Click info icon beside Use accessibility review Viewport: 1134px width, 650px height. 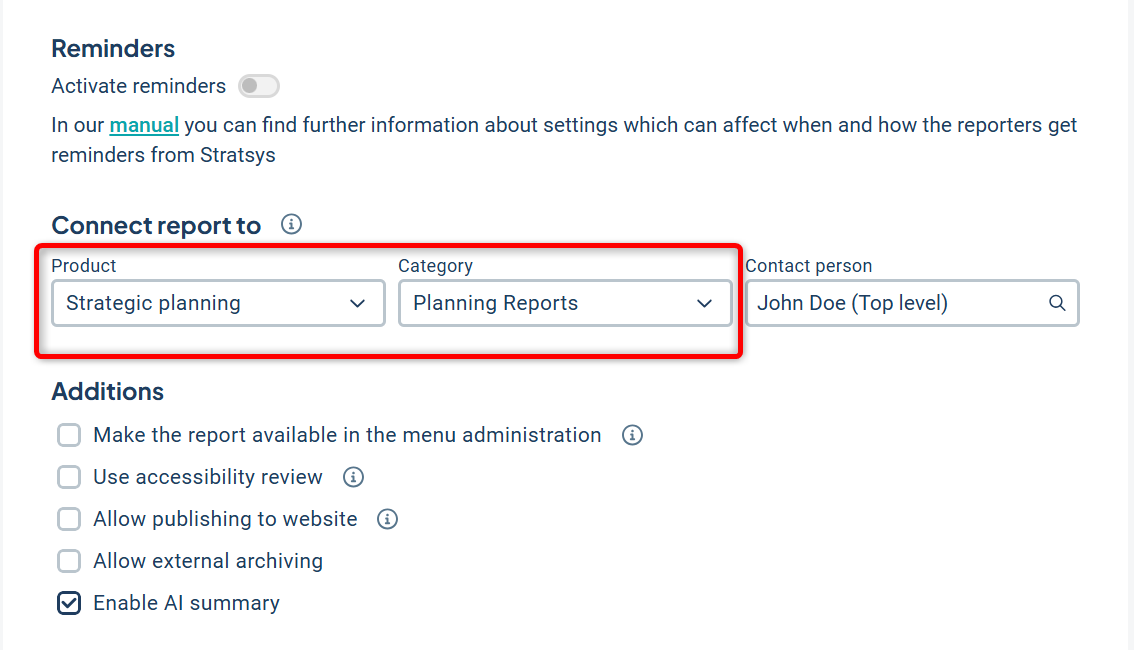click(x=353, y=477)
